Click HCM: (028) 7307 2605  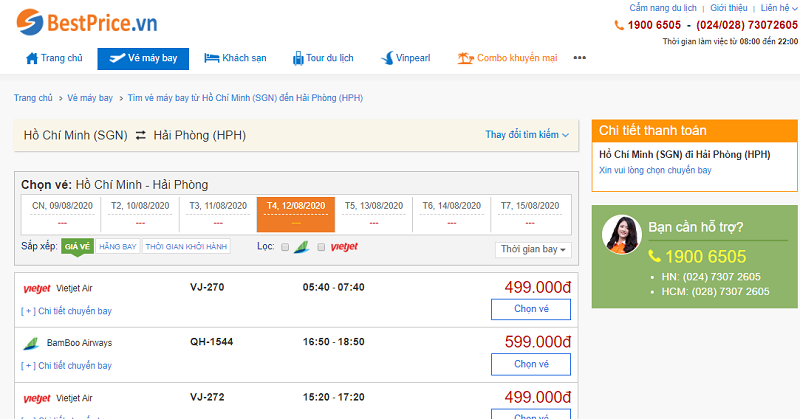(715, 292)
